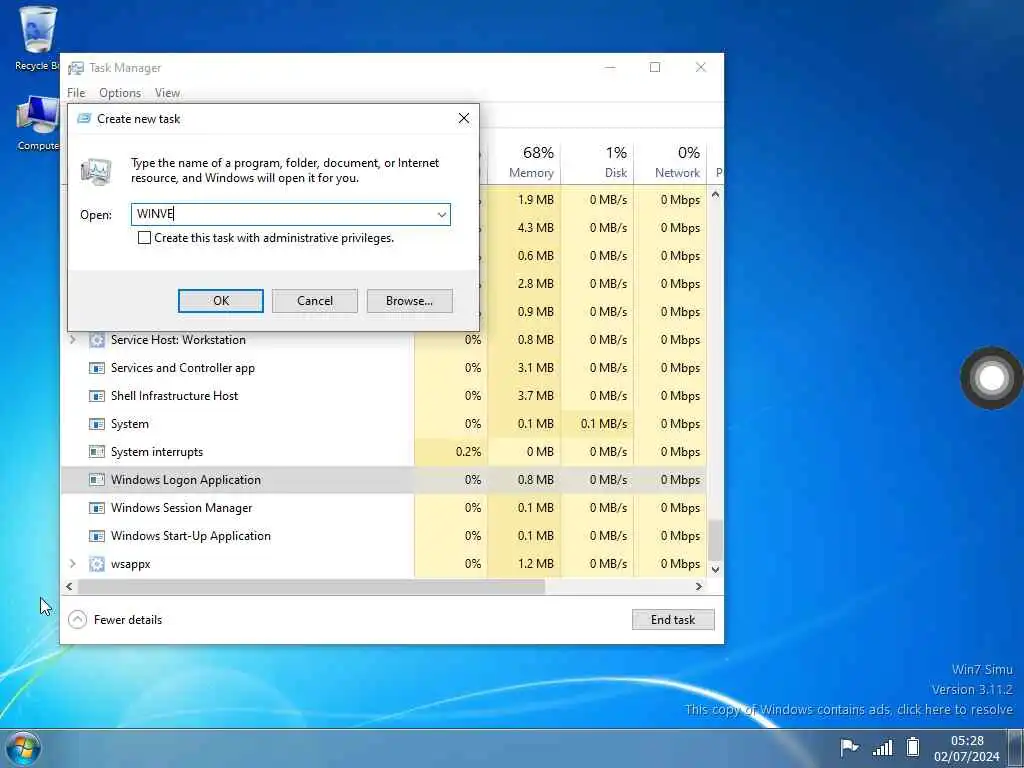1024x768 pixels.
Task: Click the 3.7 MB memory value
Action: 536,396
